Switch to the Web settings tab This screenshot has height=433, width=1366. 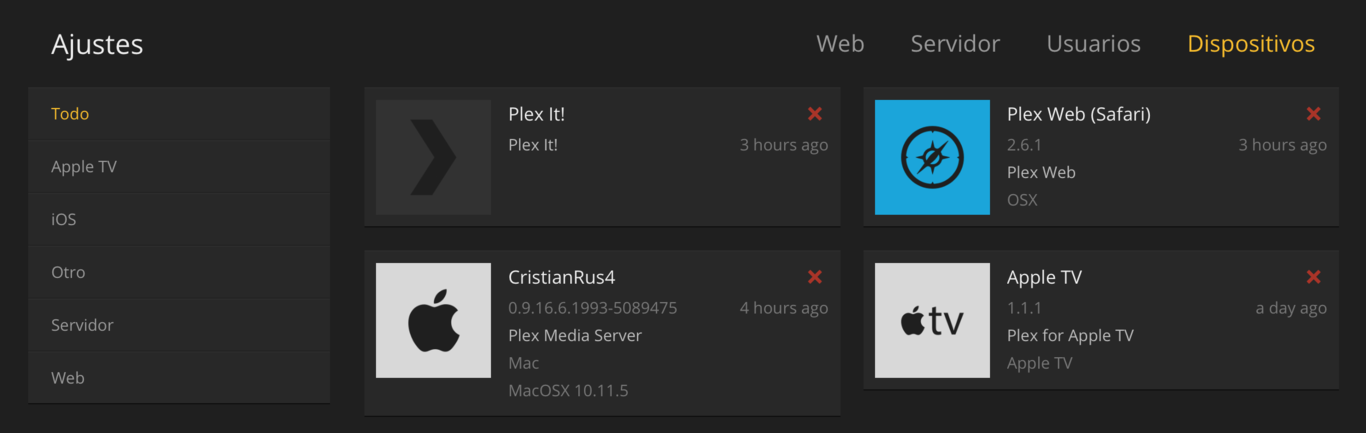click(x=840, y=44)
